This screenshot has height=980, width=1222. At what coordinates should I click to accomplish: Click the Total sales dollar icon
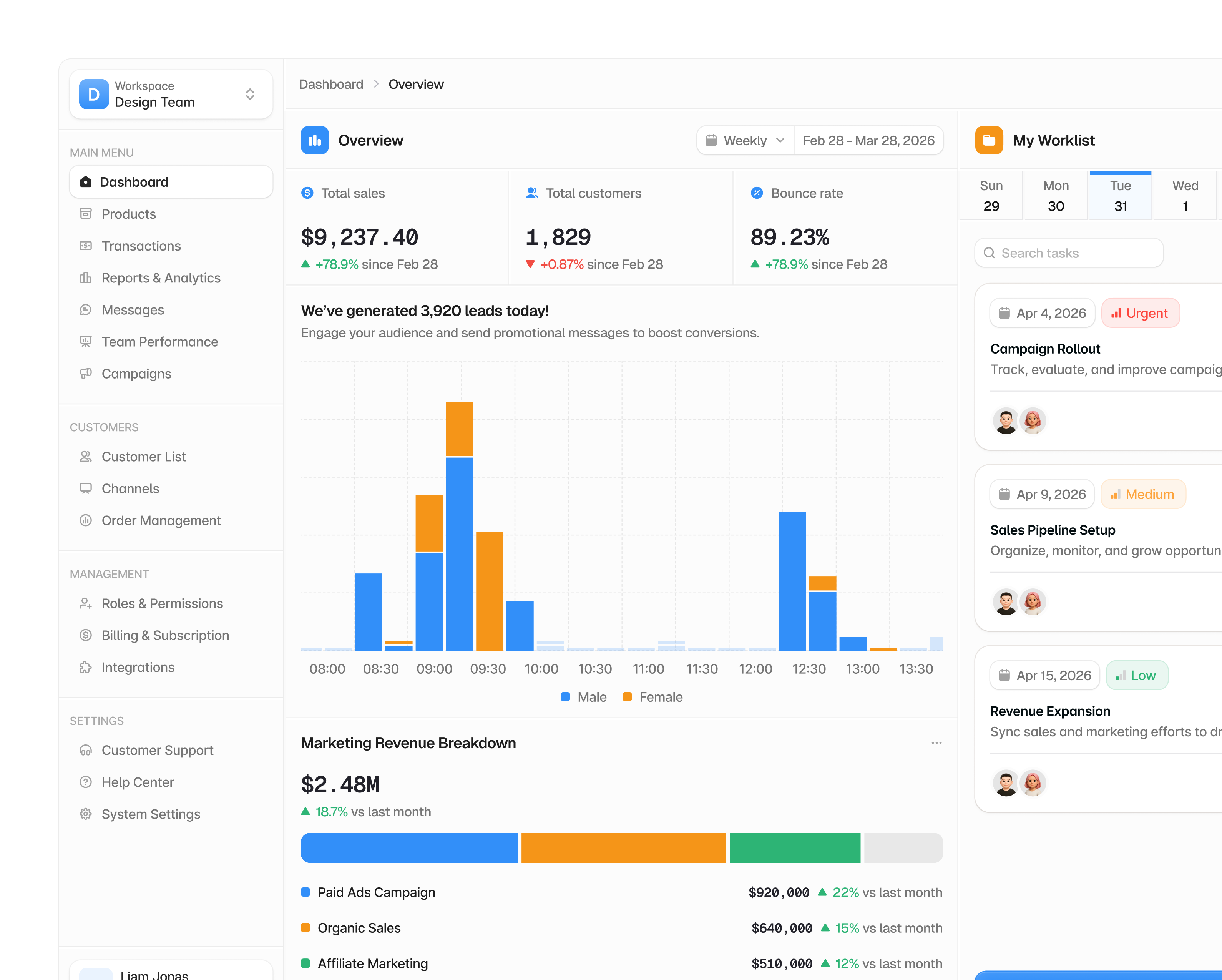tap(307, 193)
